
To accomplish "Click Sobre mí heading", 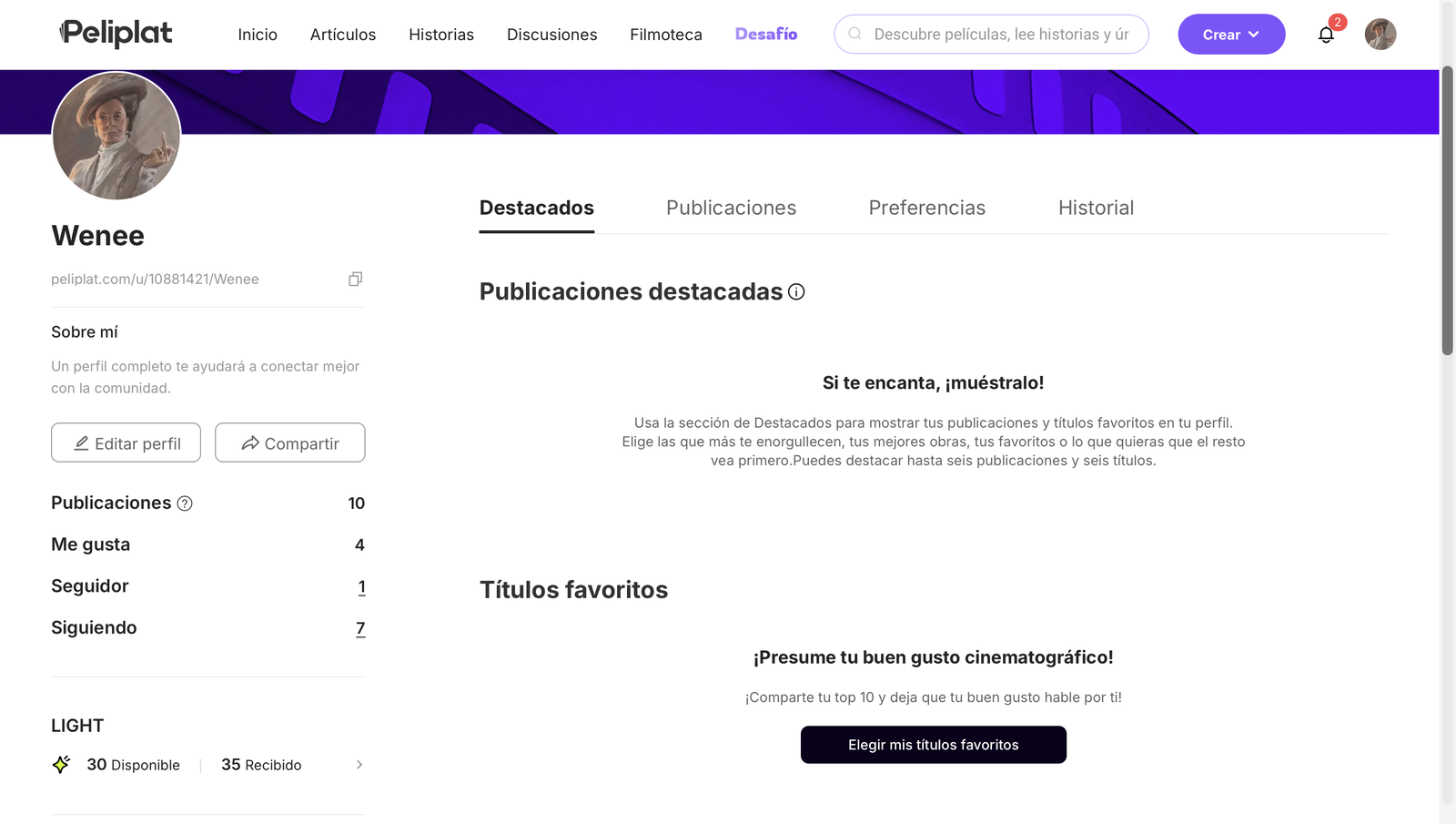I will pyautogui.click(x=85, y=332).
